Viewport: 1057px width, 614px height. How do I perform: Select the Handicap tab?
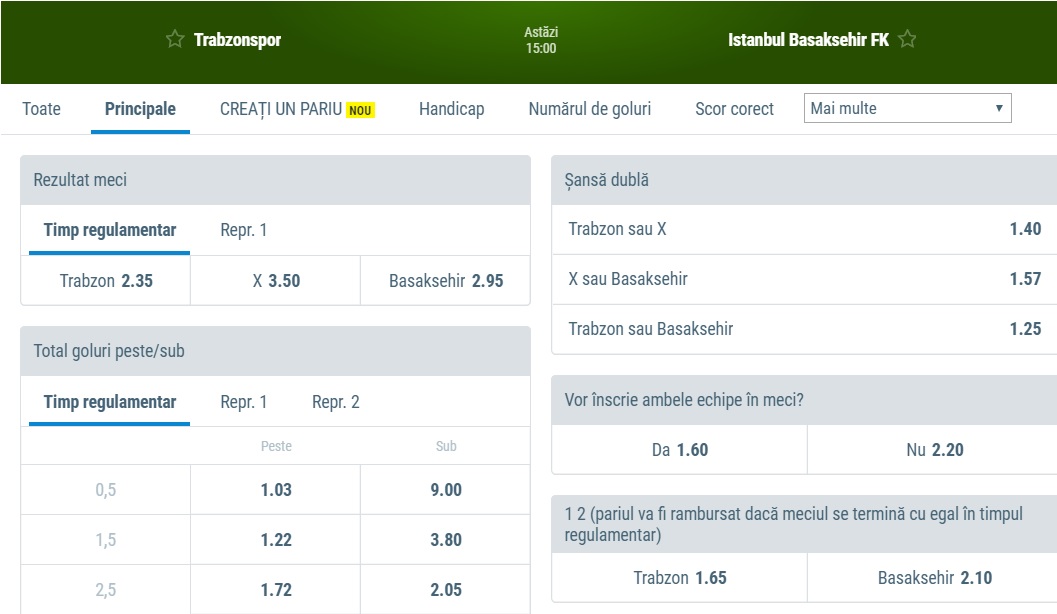point(451,109)
